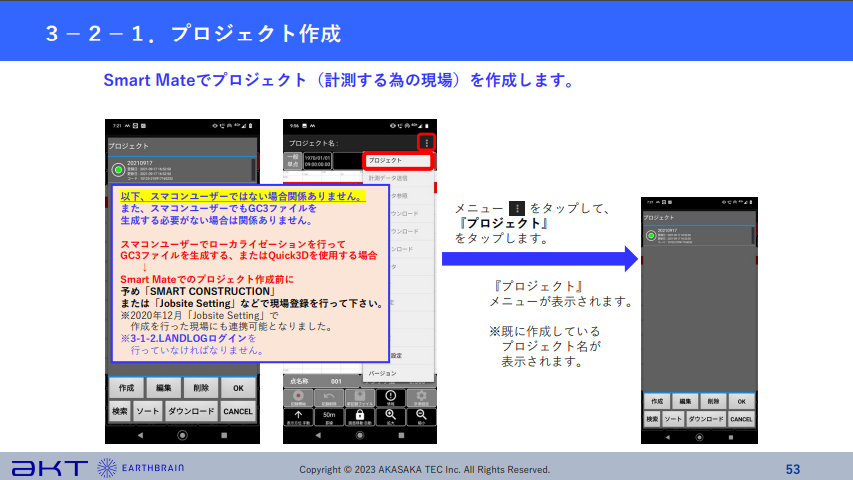Tap the 50m scale button
The height and width of the screenshot is (480, 853).
click(329, 417)
